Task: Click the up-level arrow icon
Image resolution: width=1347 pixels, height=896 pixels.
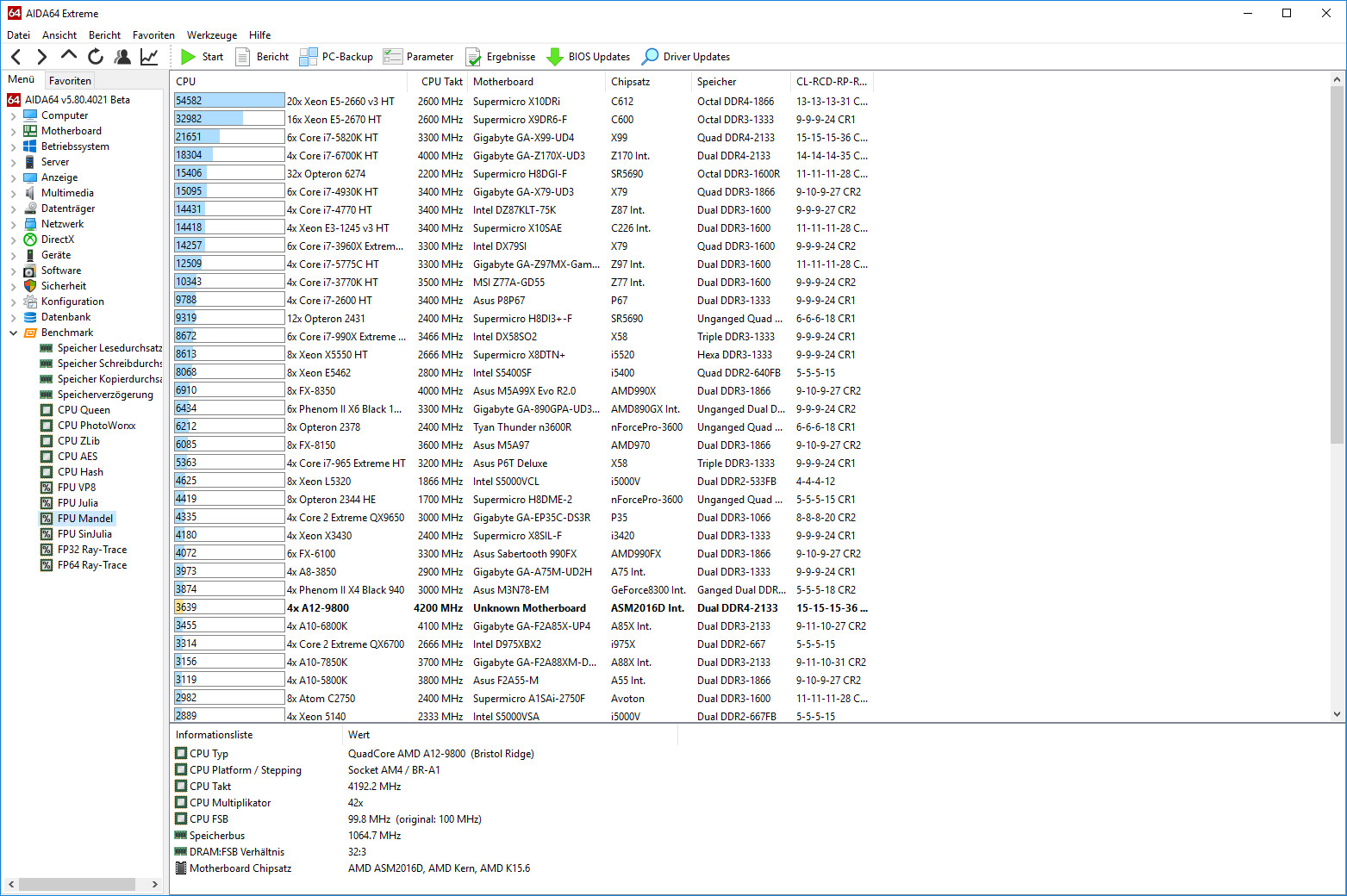Action: click(x=69, y=56)
